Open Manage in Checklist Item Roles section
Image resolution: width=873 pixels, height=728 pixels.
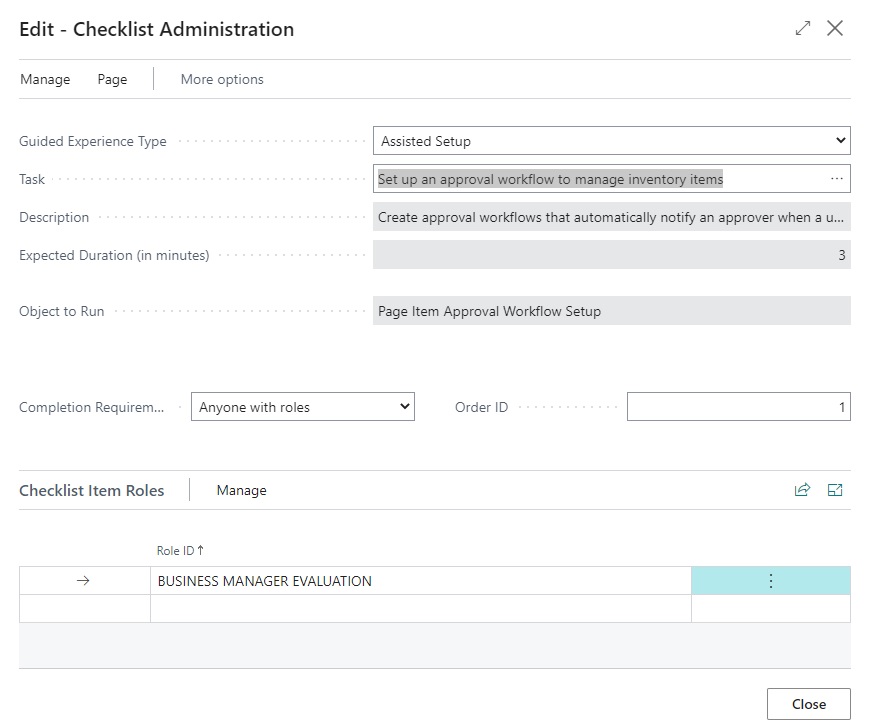coord(241,490)
